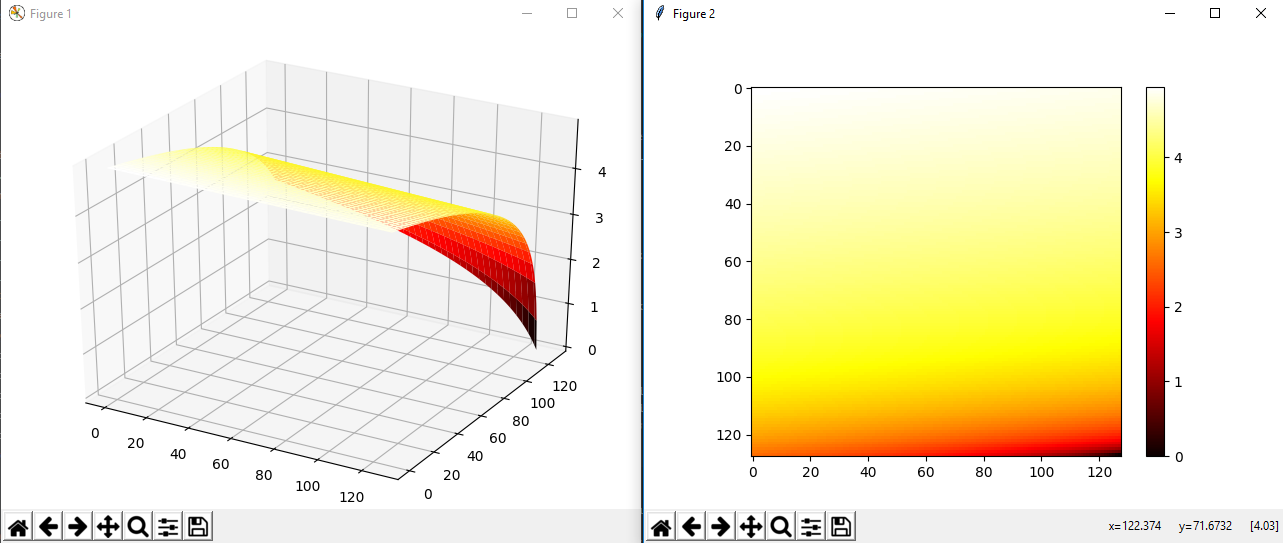Reset the Figure 2 view with Home icon
Screen dimensions: 1283x543
(x=661, y=526)
